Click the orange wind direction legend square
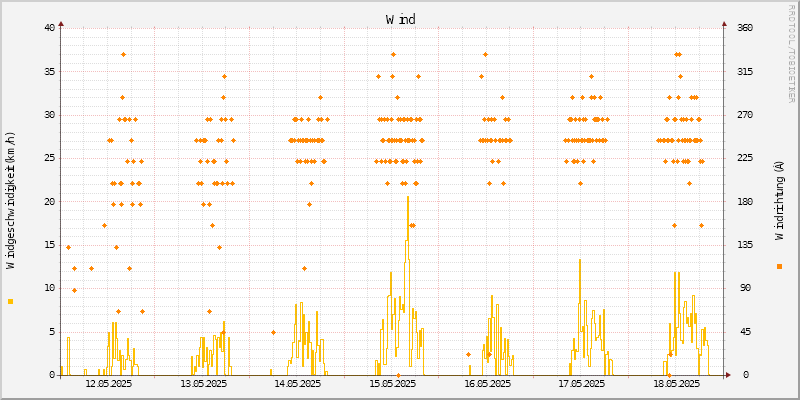The image size is (800, 400). pos(779,266)
